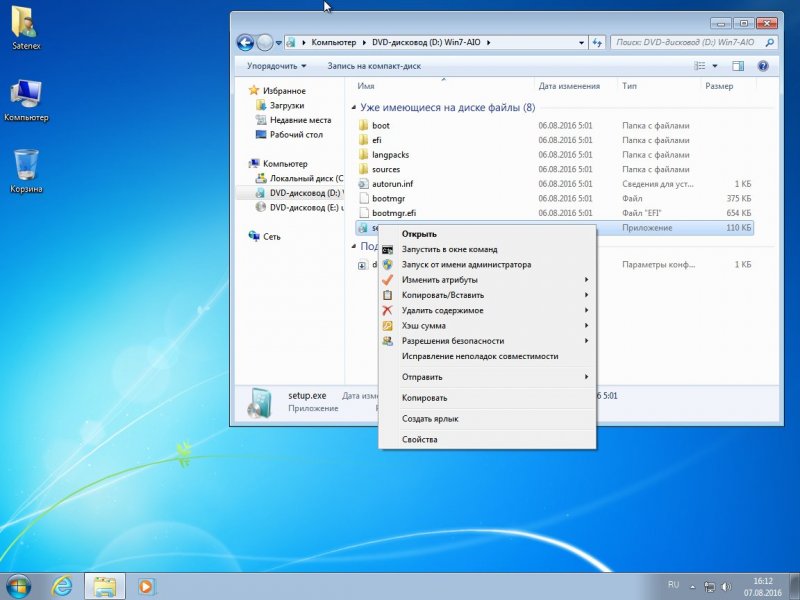Click the bootmgr.efi file icon
800x600 pixels.
363,213
